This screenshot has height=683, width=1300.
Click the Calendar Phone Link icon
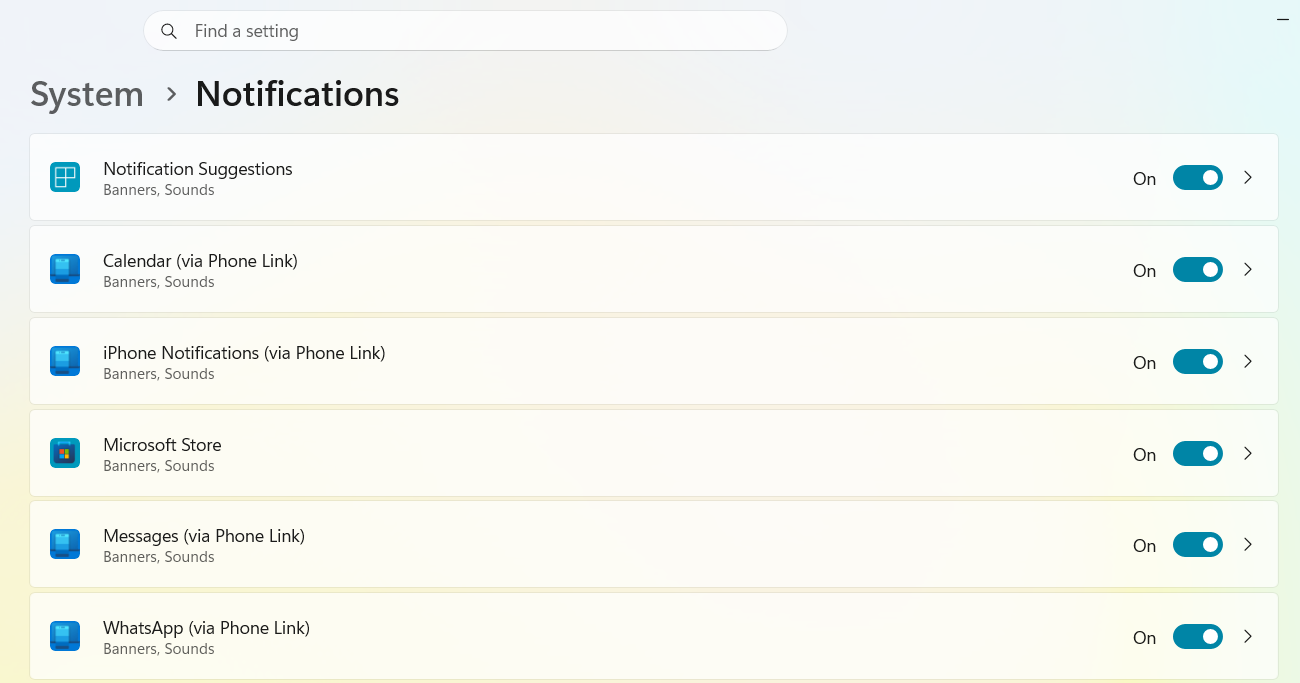pyautogui.click(x=65, y=269)
